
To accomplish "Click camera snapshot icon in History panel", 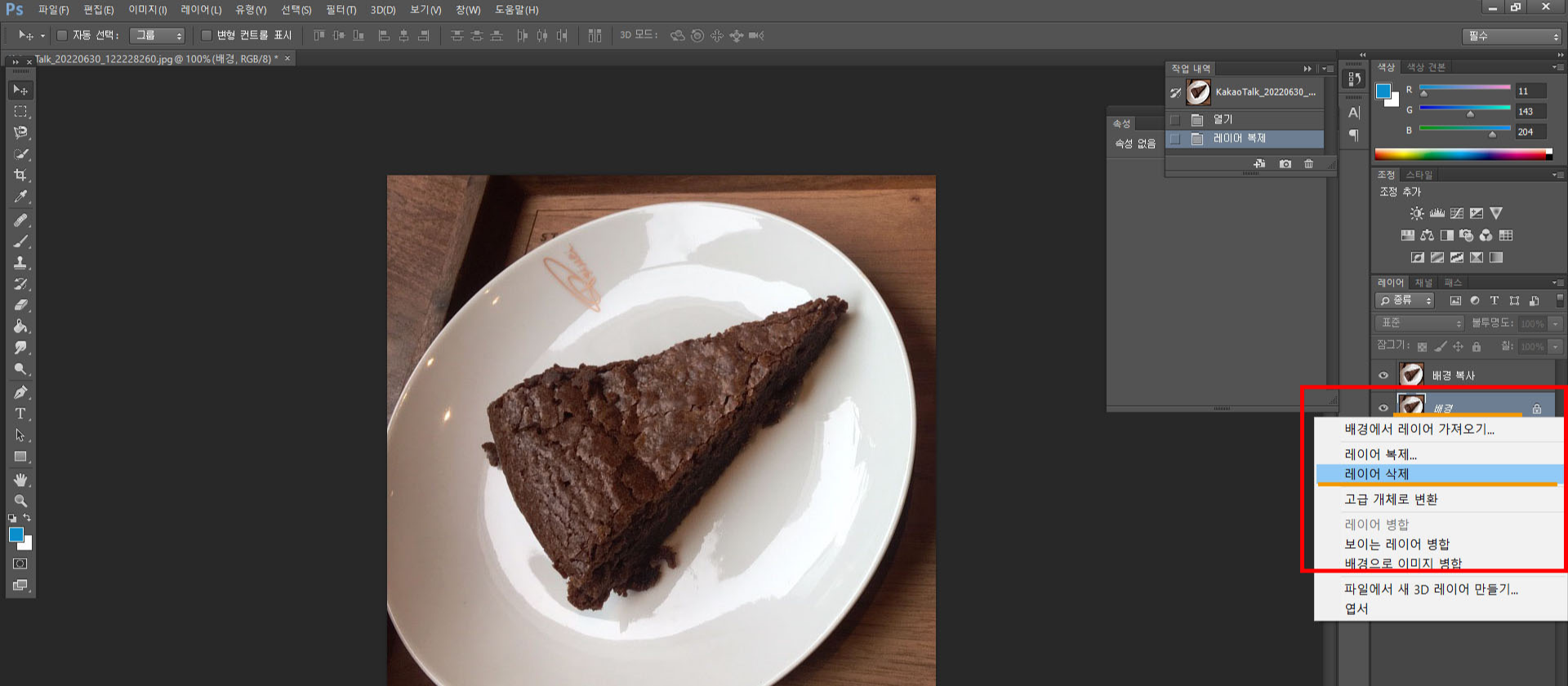I will point(1285,164).
